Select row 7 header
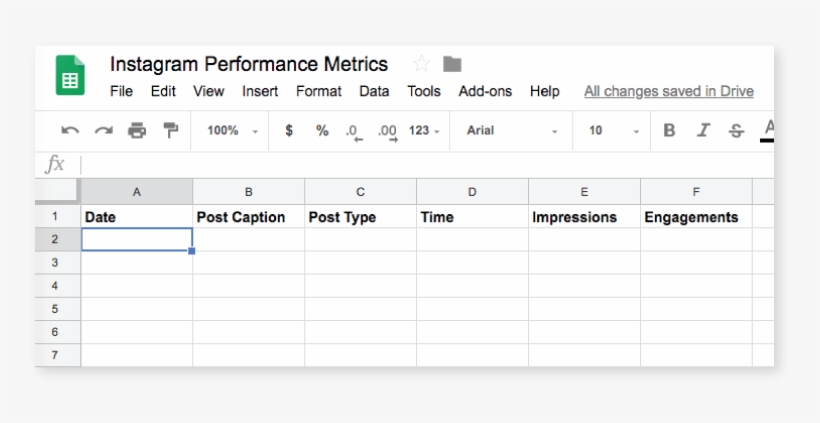Image resolution: width=820 pixels, height=423 pixels. point(58,355)
